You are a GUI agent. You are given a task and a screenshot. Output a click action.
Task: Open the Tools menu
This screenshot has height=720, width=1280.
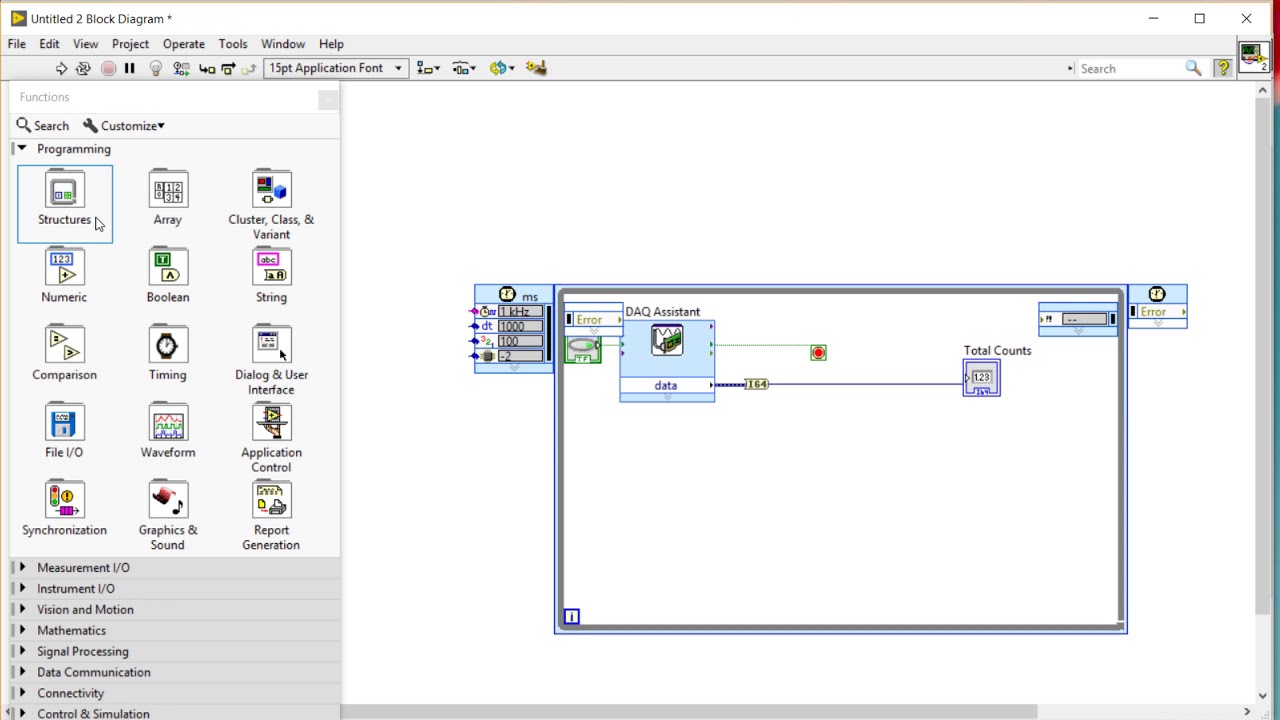click(x=233, y=44)
